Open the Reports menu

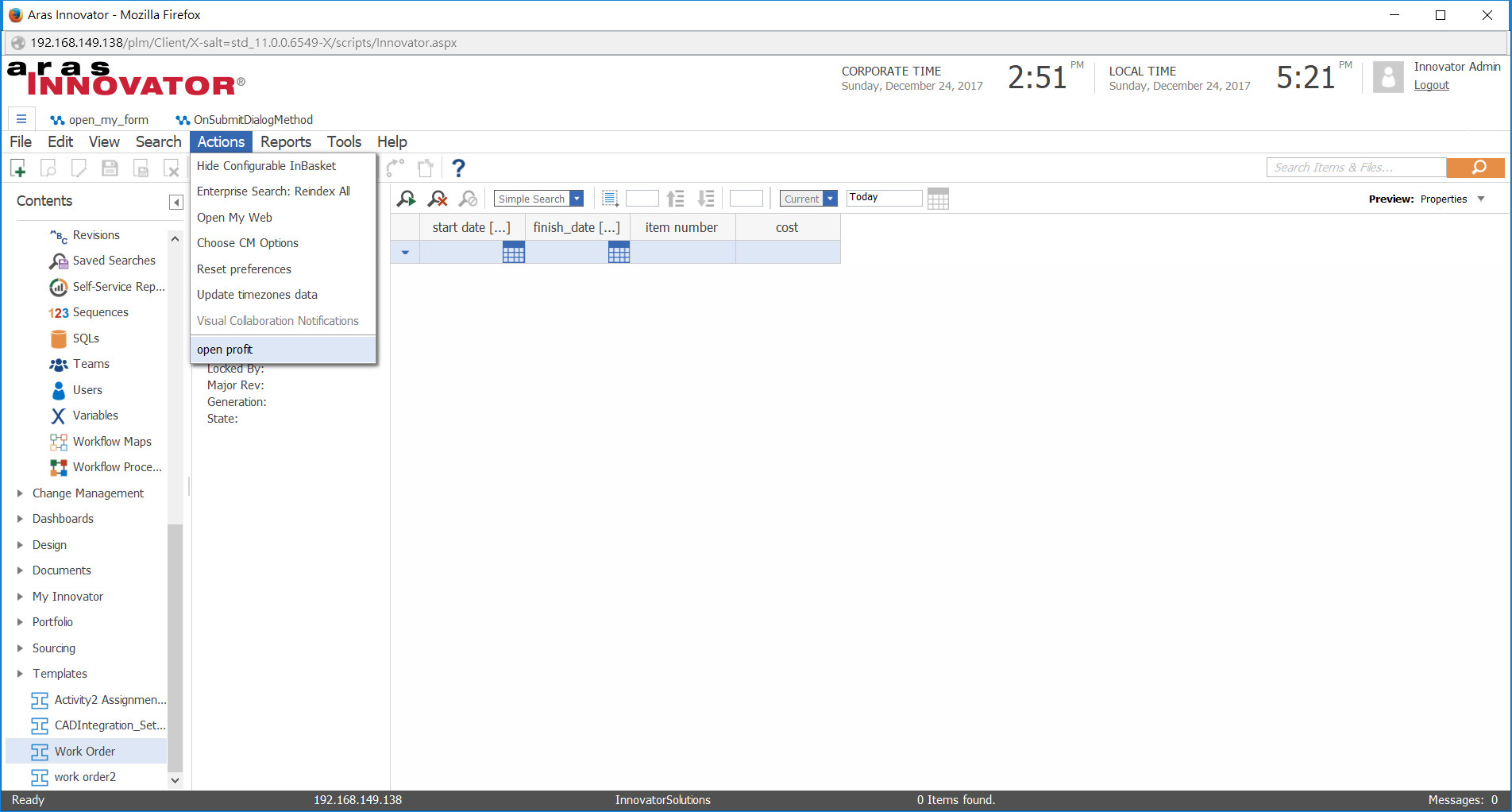coord(286,141)
